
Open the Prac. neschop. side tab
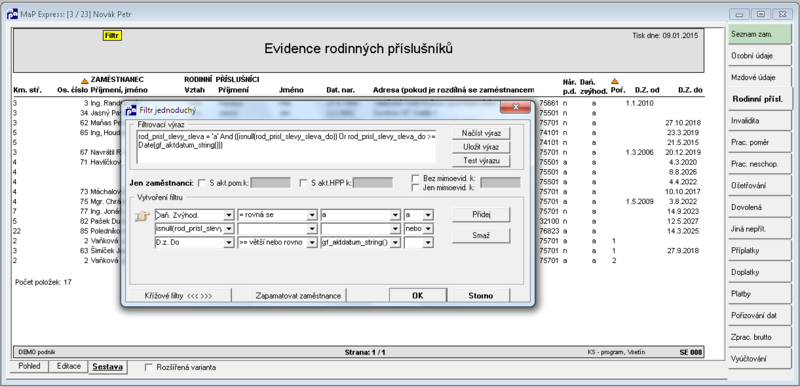pos(759,164)
